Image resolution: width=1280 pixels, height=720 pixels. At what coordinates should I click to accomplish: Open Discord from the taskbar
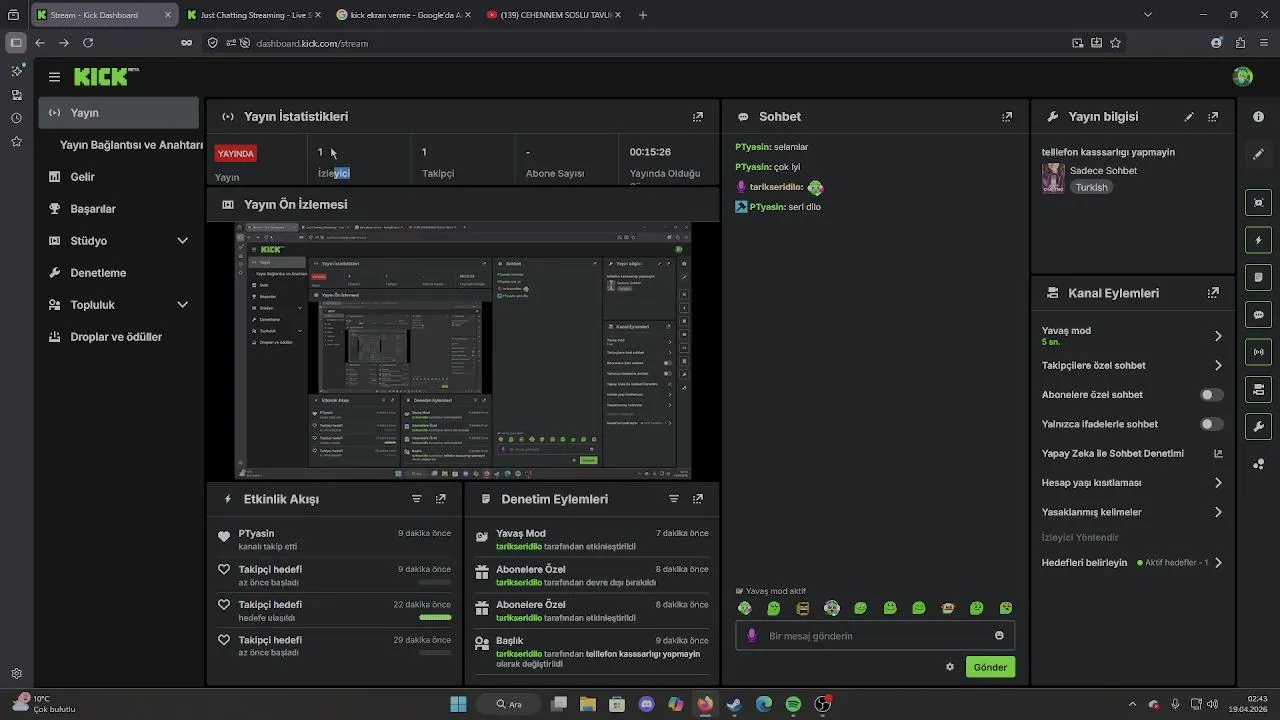pyautogui.click(x=646, y=704)
